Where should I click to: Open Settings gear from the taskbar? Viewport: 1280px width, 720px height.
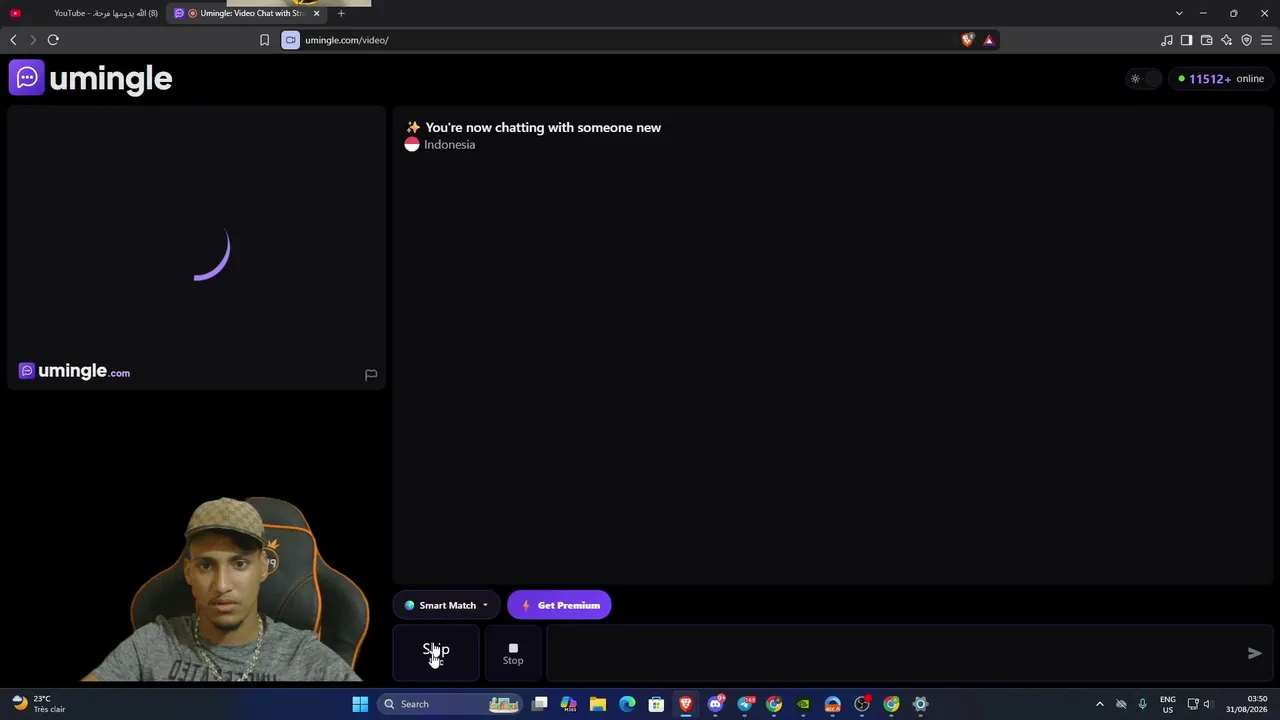[x=921, y=704]
